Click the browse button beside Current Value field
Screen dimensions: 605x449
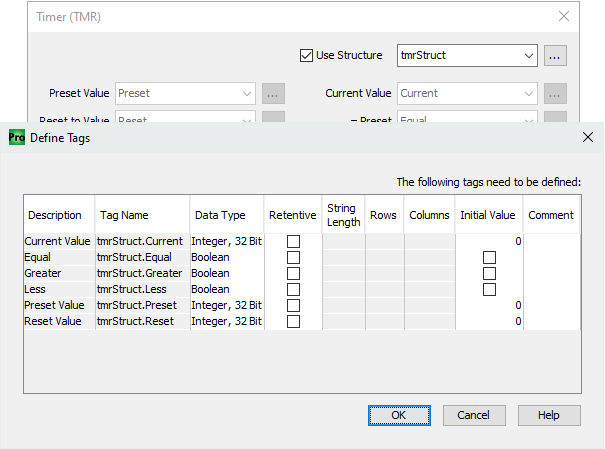pyautogui.click(x=556, y=94)
